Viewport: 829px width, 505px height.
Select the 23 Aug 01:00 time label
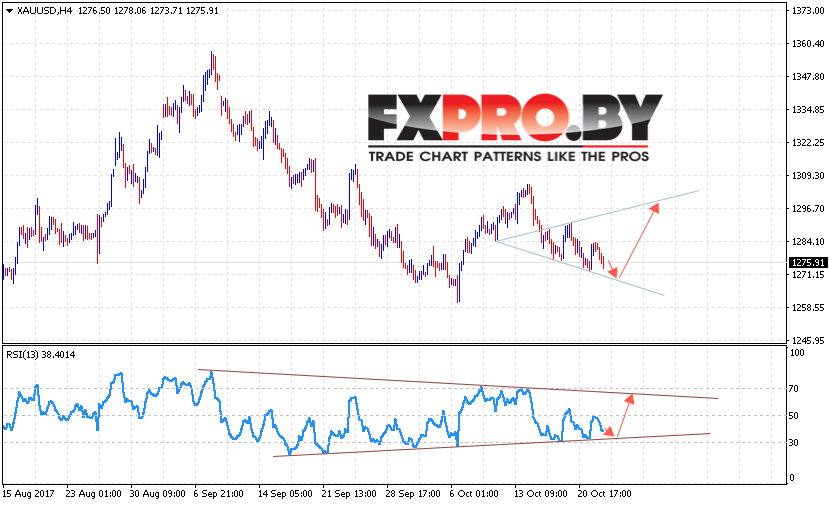click(x=94, y=493)
